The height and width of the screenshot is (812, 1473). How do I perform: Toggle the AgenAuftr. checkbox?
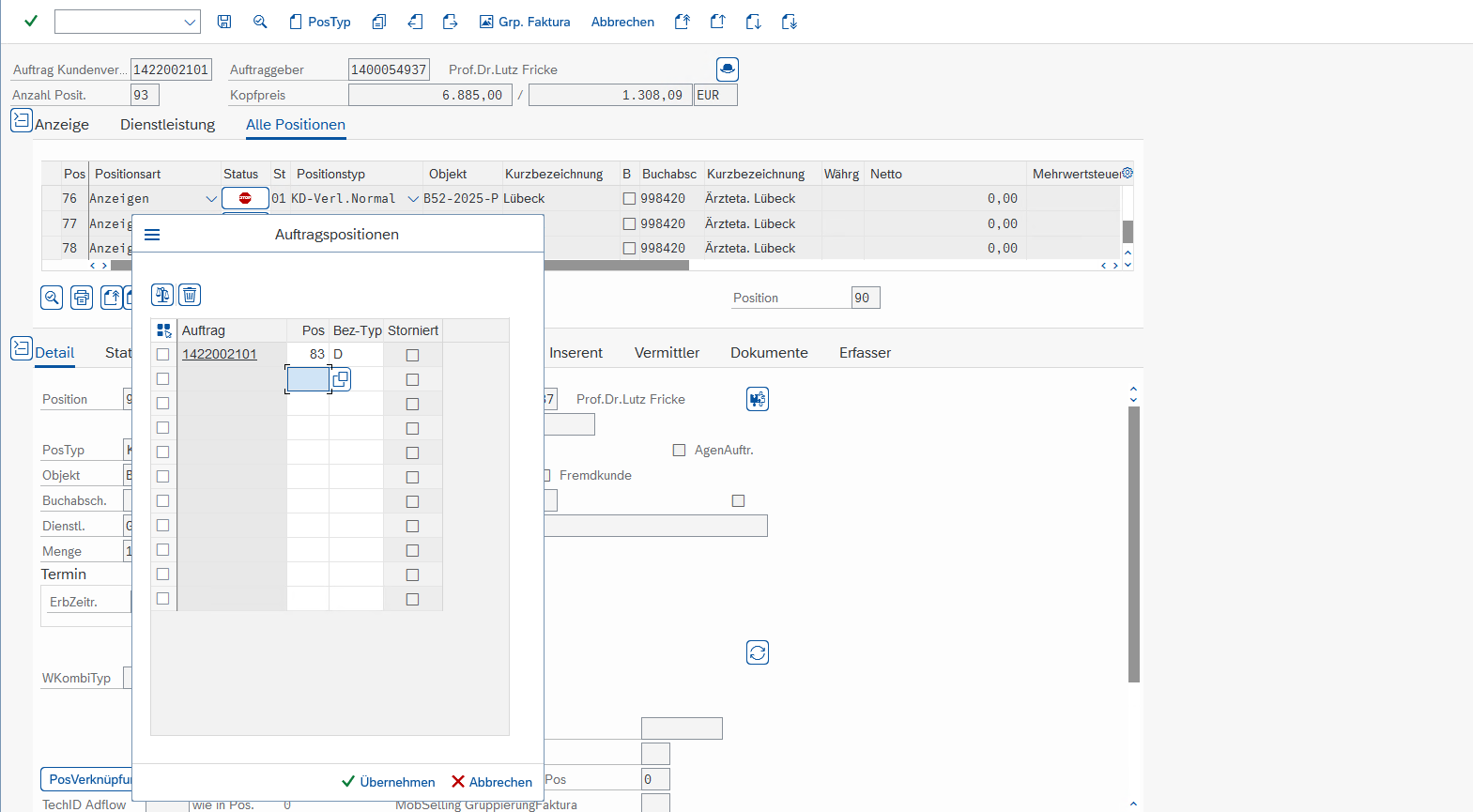pyautogui.click(x=679, y=451)
